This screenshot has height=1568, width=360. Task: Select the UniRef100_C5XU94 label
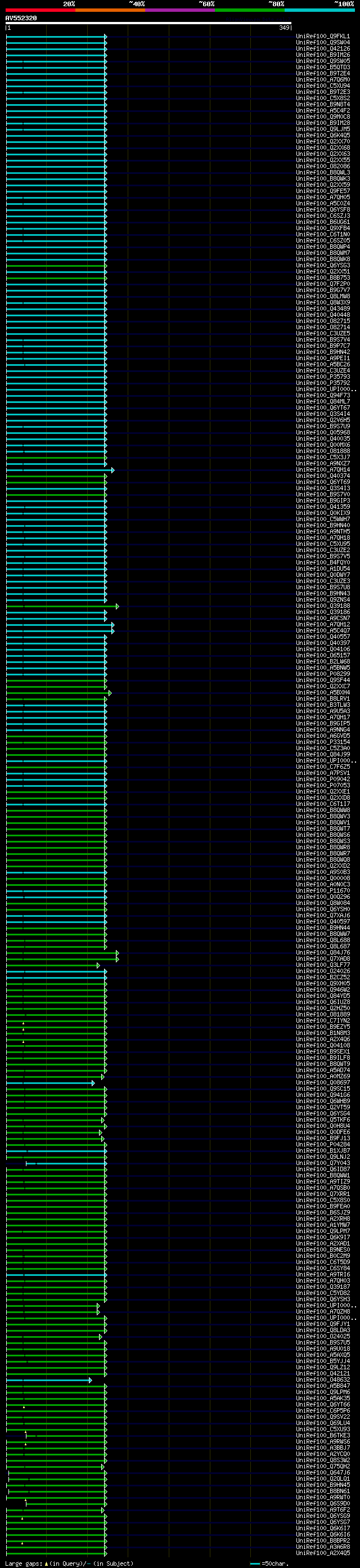pos(323,86)
